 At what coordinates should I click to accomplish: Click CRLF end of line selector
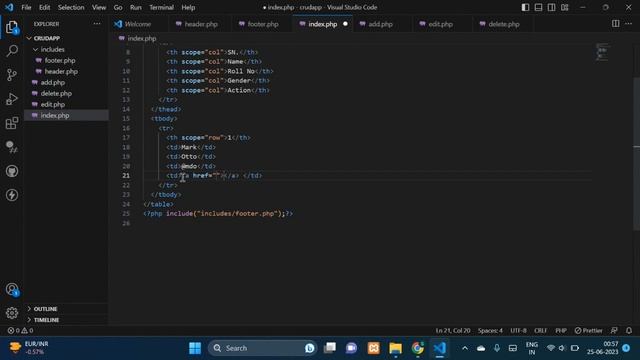tap(540, 330)
